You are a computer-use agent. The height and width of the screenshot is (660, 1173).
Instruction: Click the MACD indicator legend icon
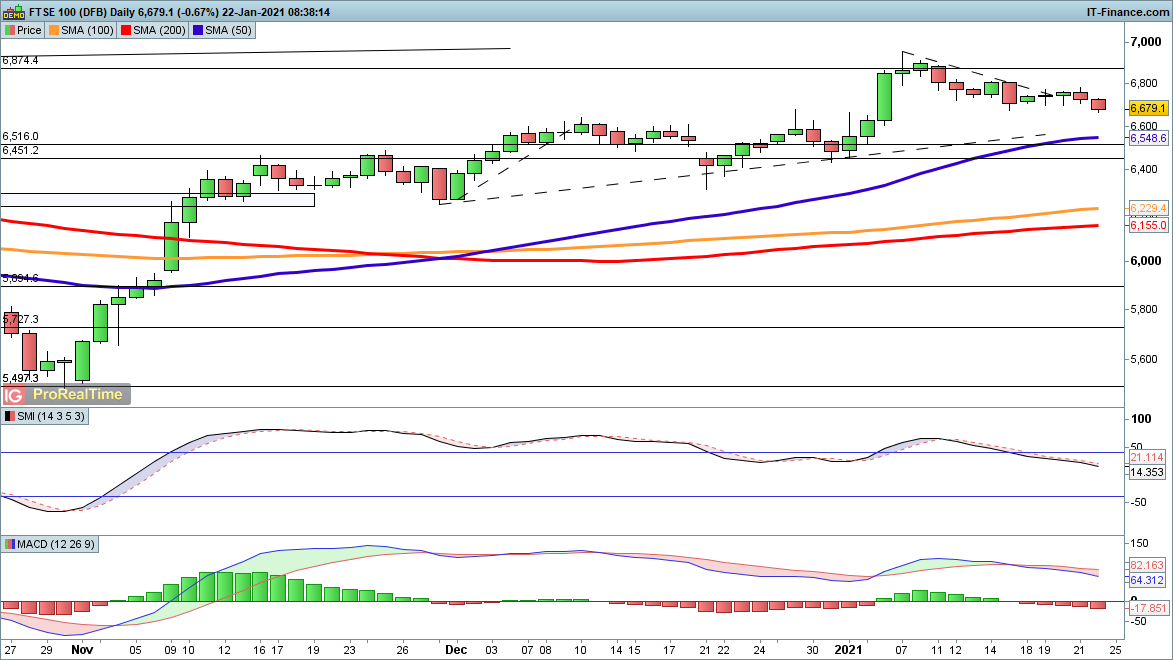tap(10, 544)
